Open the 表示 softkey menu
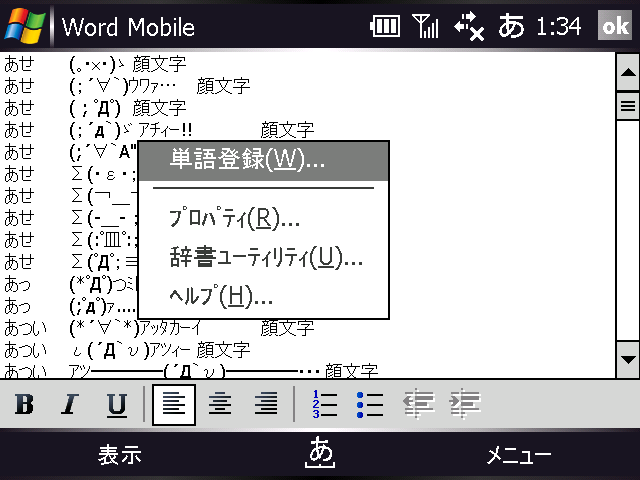The height and width of the screenshot is (480, 640). (x=120, y=454)
